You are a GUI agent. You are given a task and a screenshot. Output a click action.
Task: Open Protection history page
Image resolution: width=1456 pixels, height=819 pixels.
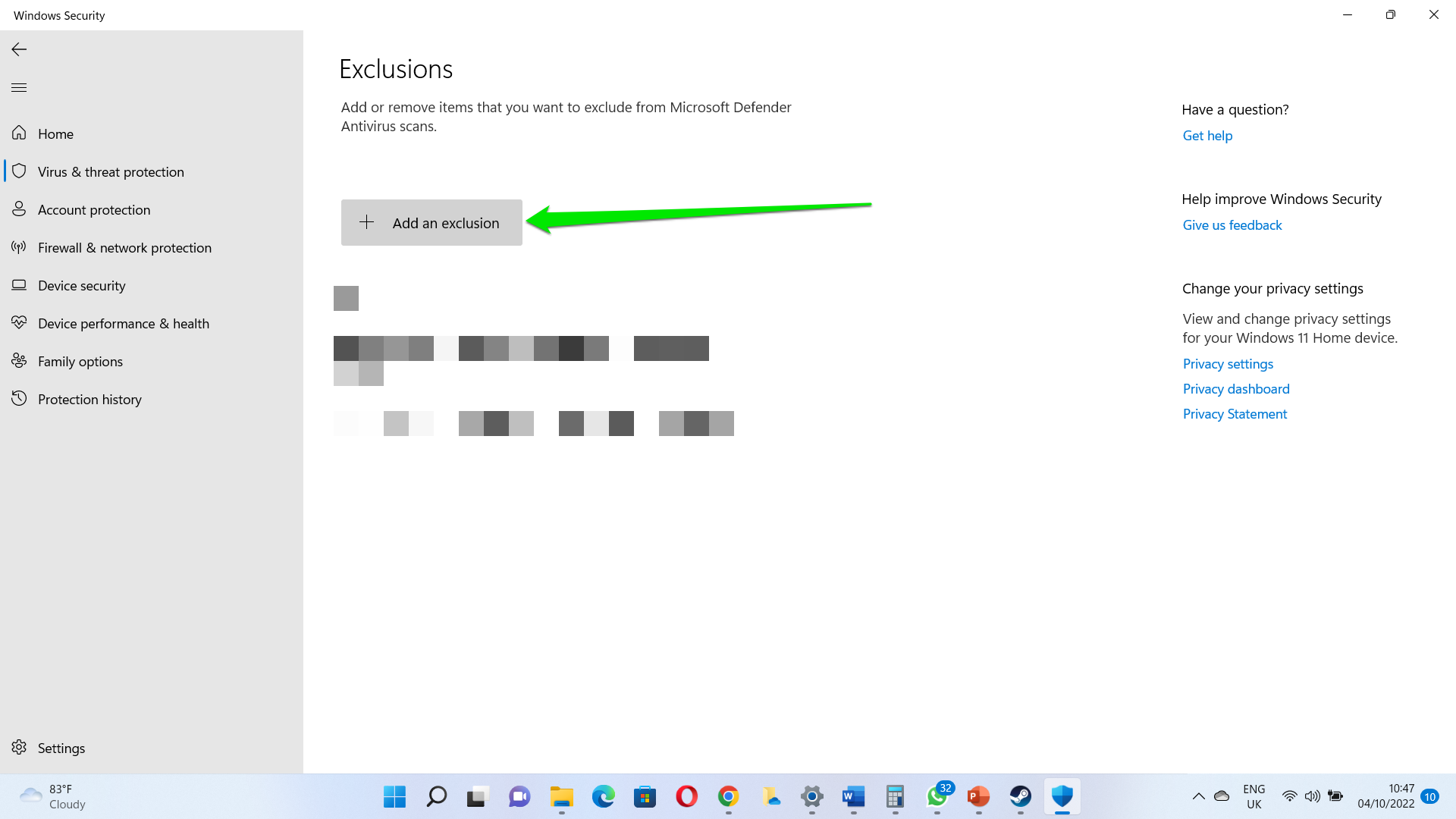point(89,398)
